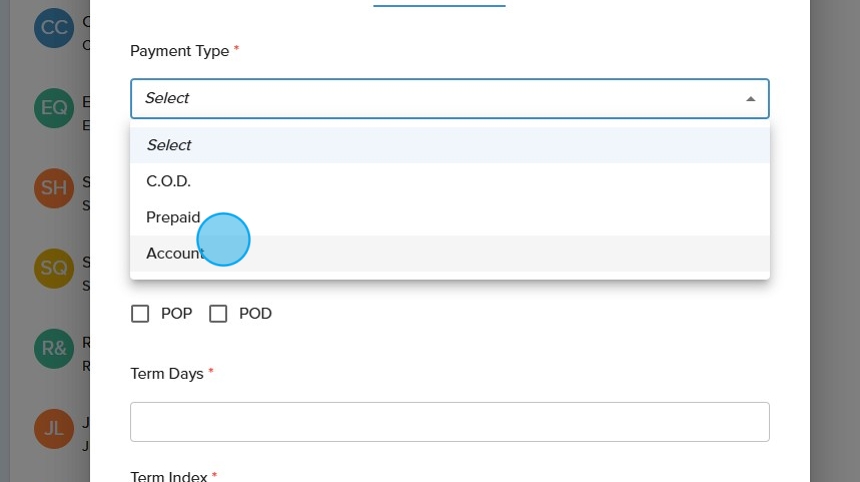Click the POP checkbox label text
The width and height of the screenshot is (860, 482).
pyautogui.click(x=176, y=314)
